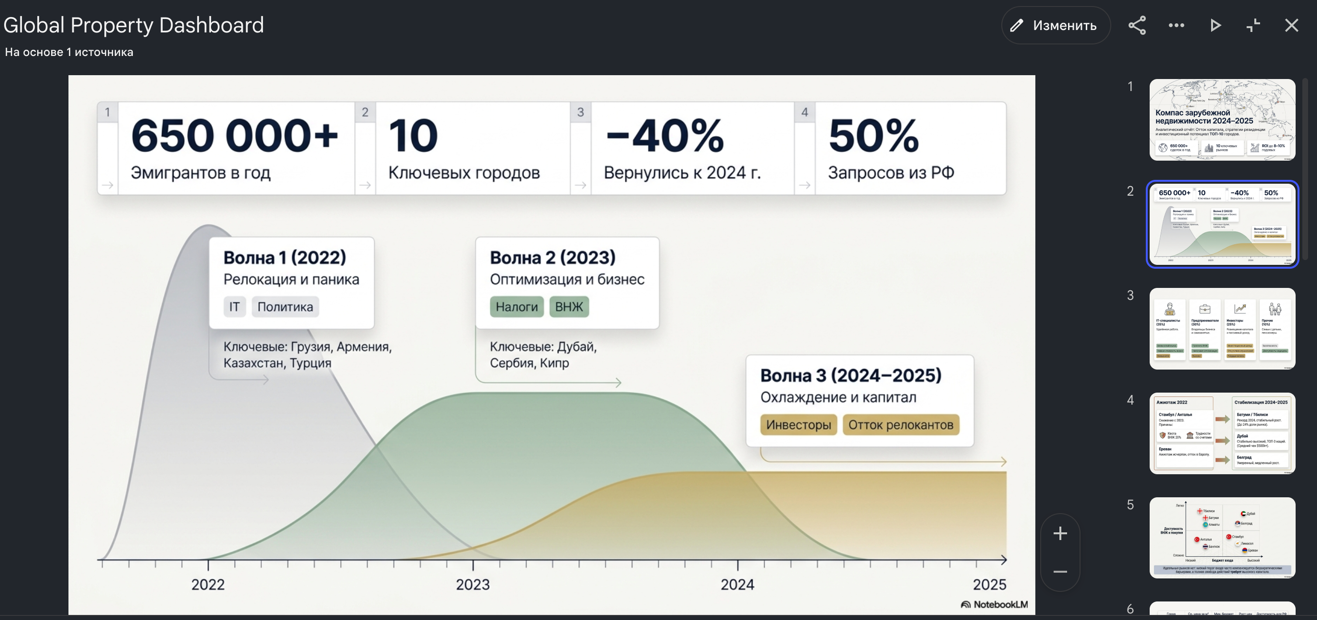Click the 'На основе 1 источника' source text
The image size is (1317, 620).
pos(69,52)
